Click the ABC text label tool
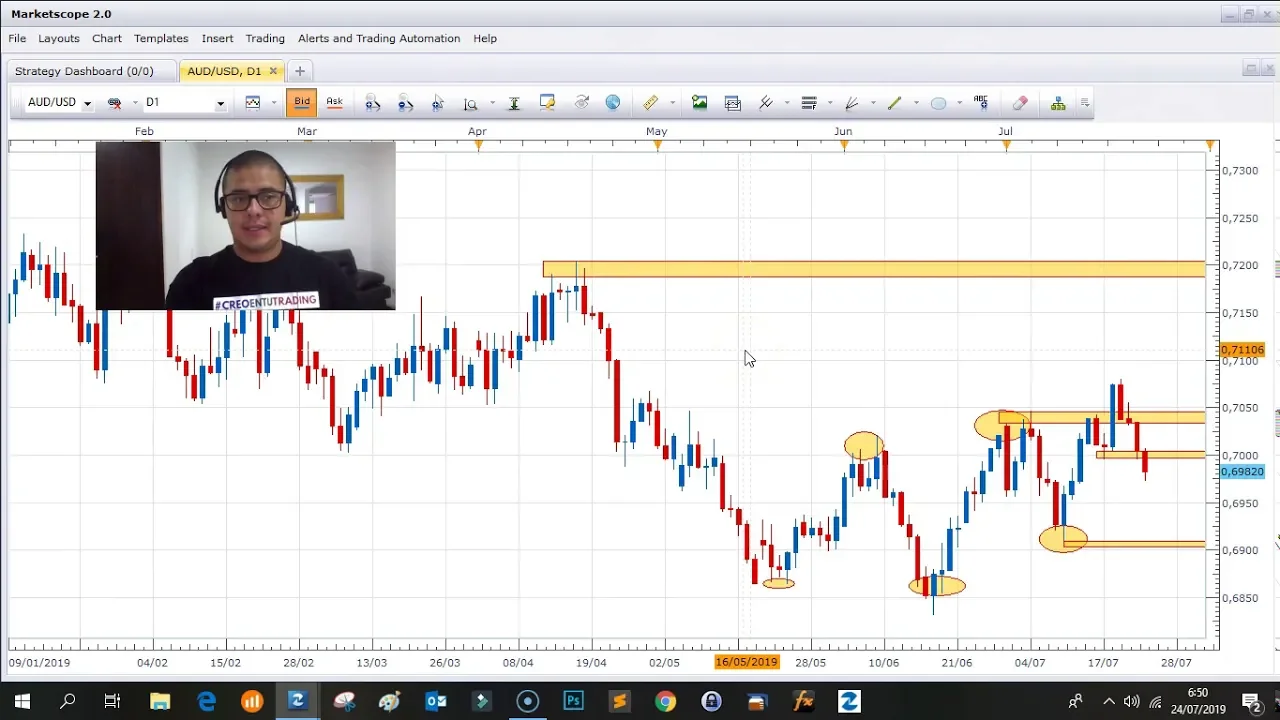 (x=981, y=103)
